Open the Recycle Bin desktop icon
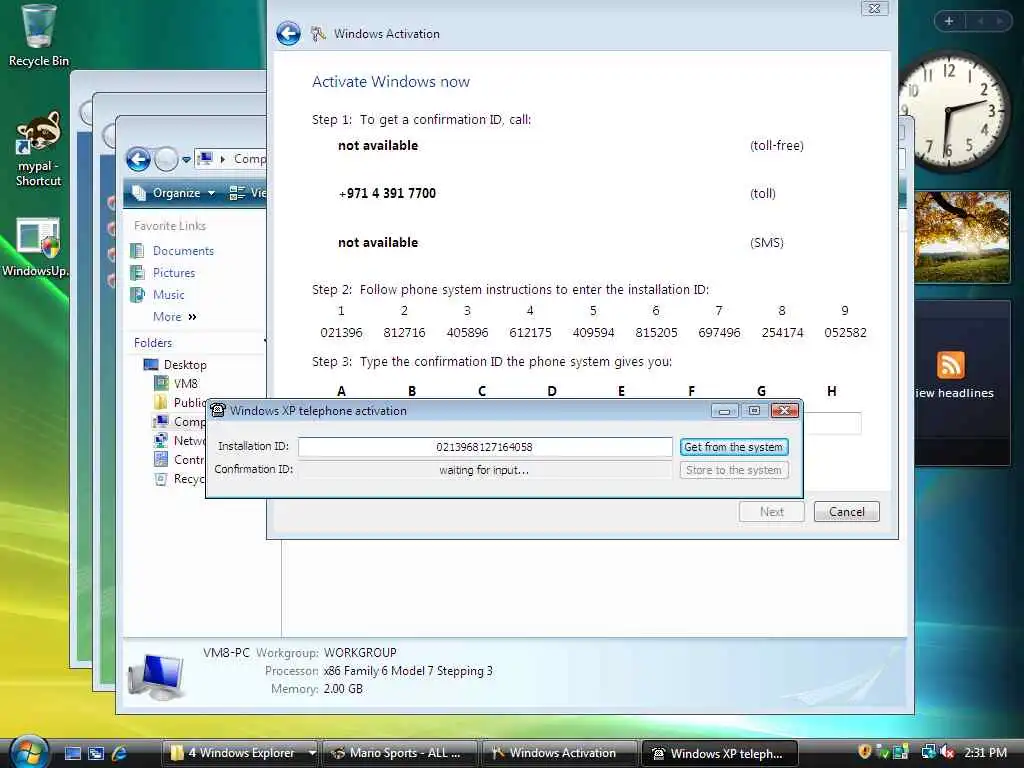1024x768 pixels. click(38, 36)
